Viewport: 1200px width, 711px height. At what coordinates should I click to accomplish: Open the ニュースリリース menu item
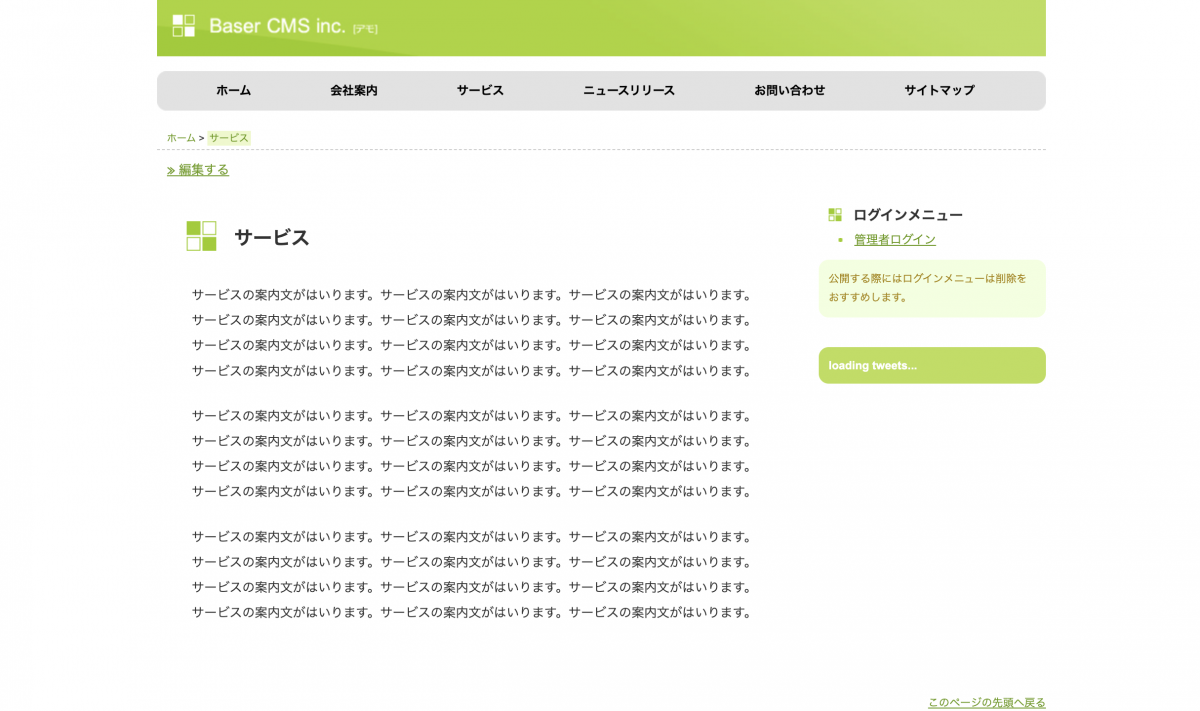click(629, 90)
